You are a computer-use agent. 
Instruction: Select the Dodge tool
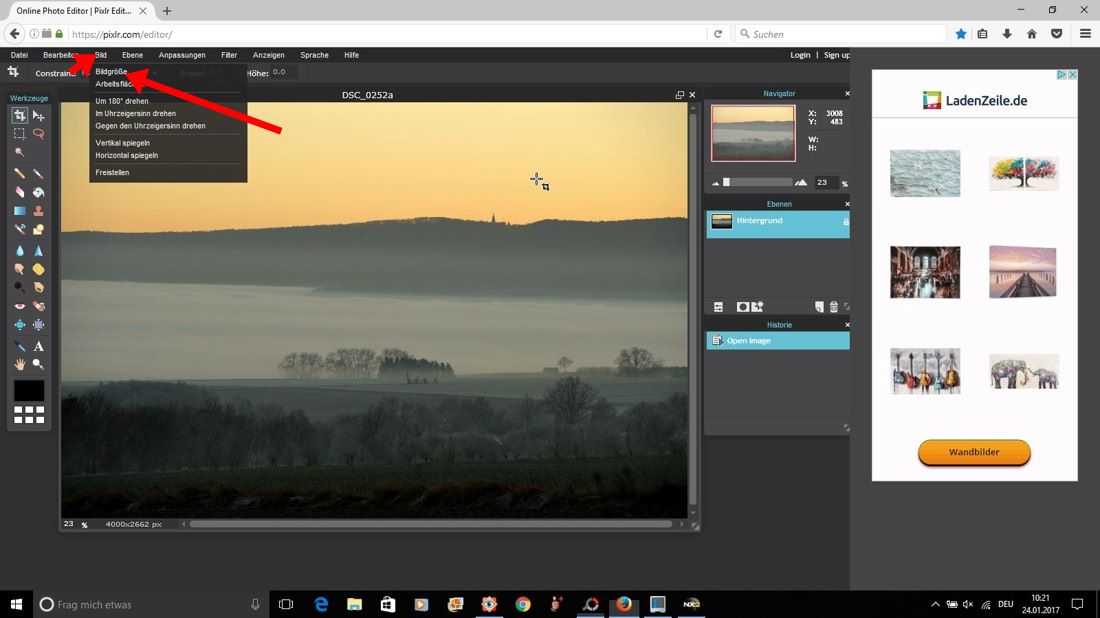click(20, 288)
